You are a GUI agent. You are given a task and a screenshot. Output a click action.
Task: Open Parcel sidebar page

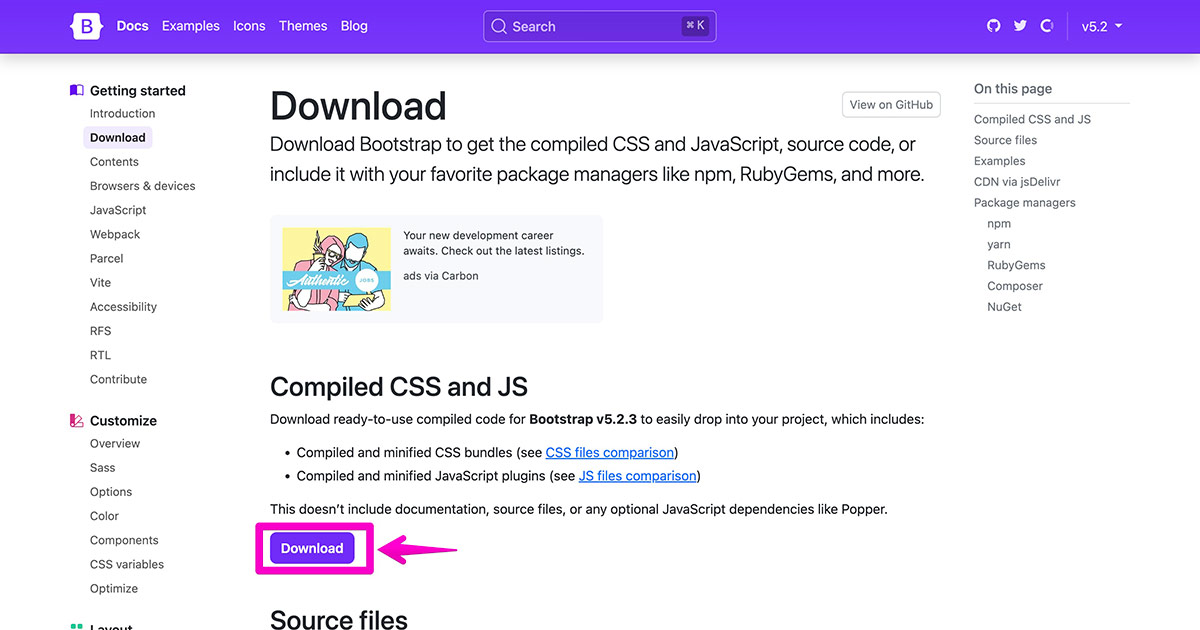[107, 258]
